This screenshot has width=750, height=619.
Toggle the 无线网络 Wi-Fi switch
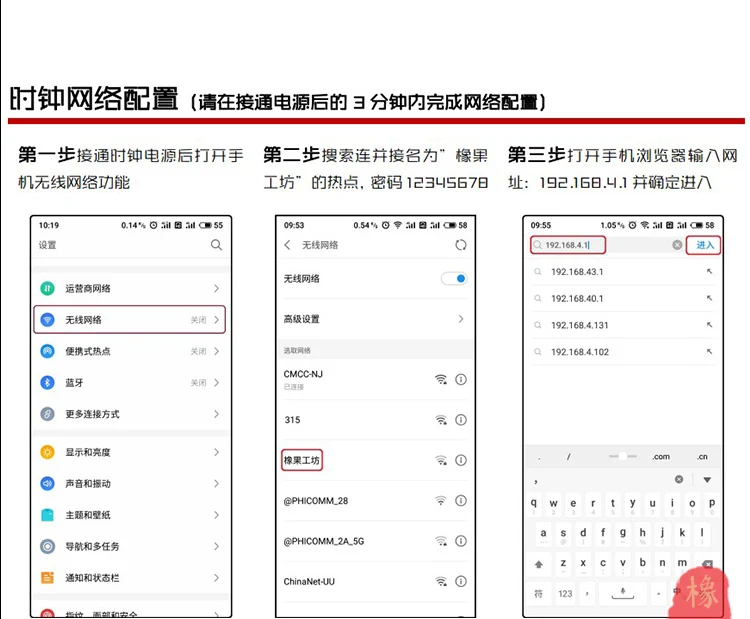[454, 278]
